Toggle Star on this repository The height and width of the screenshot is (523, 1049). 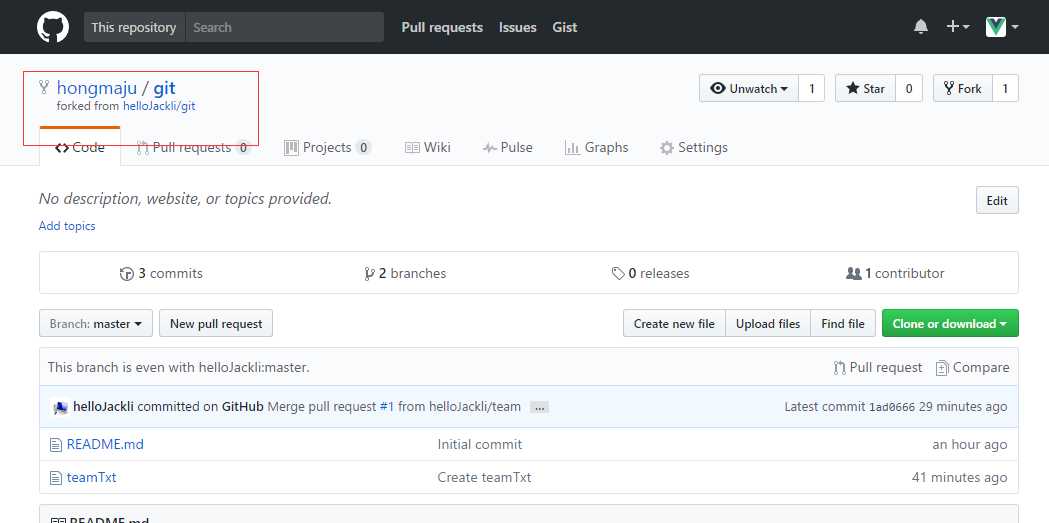pyautogui.click(x=865, y=89)
